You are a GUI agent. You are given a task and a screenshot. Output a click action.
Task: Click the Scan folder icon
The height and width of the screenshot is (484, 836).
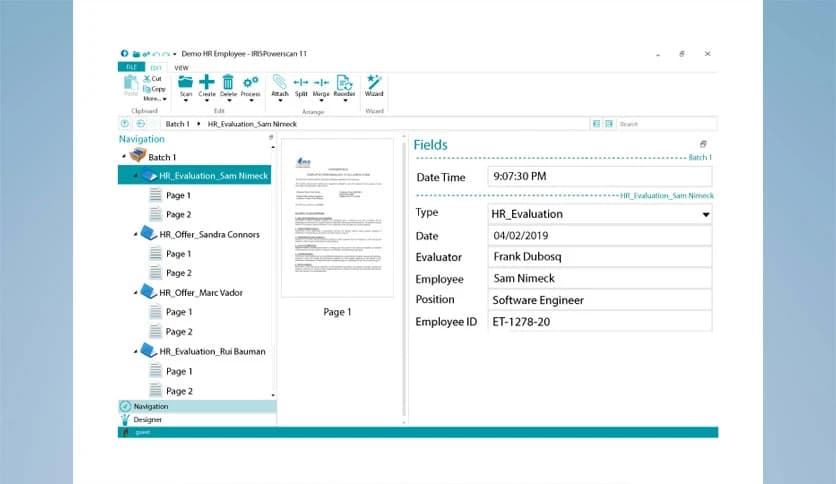click(186, 82)
